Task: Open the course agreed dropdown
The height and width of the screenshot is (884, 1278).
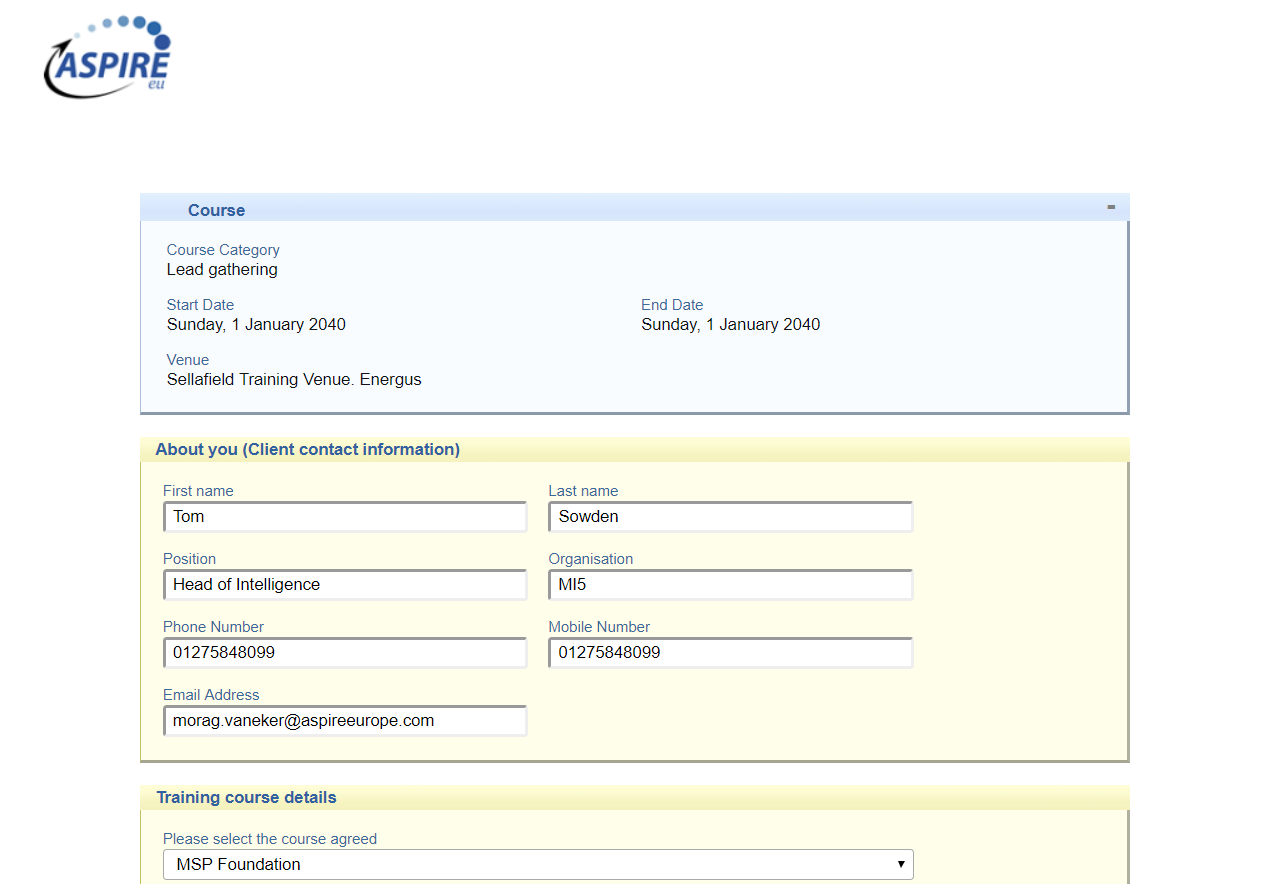Action: (x=538, y=864)
